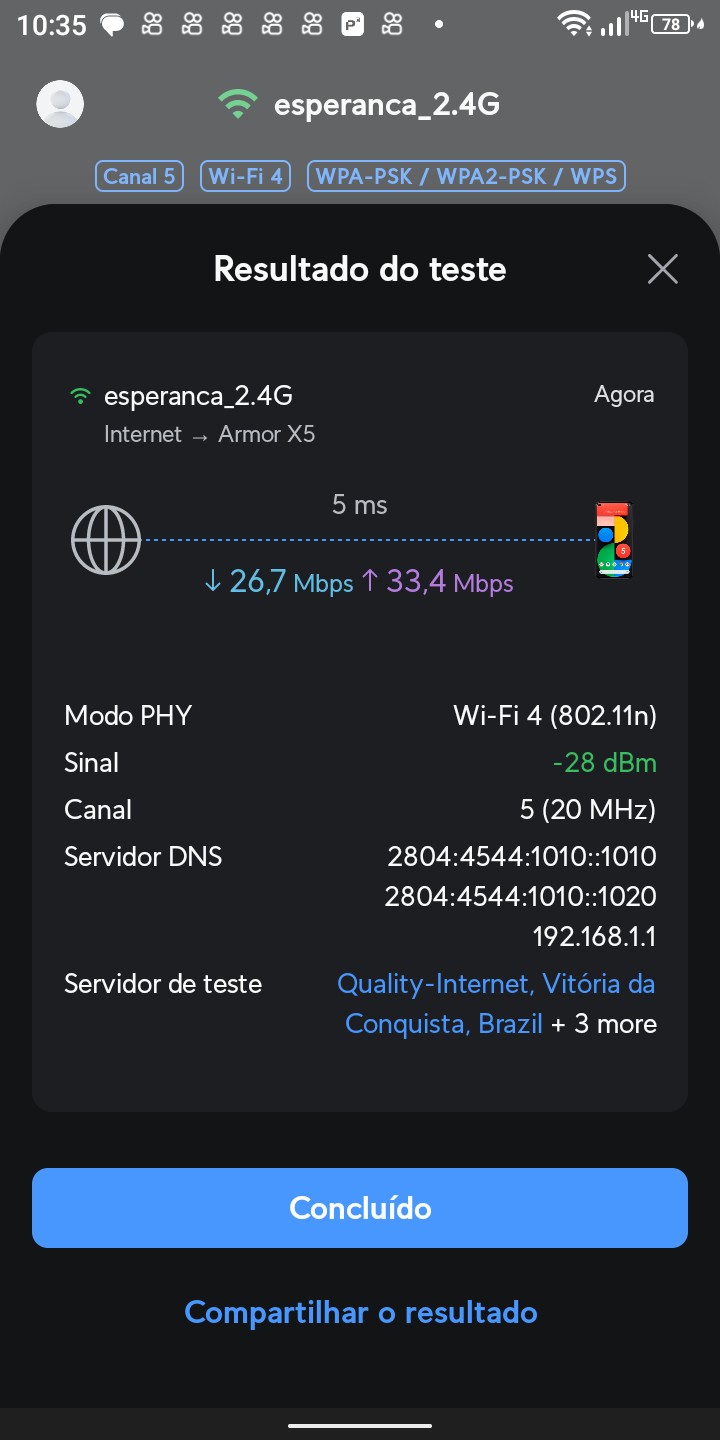Tap the status bar Wi-Fi indicator

(x=573, y=24)
